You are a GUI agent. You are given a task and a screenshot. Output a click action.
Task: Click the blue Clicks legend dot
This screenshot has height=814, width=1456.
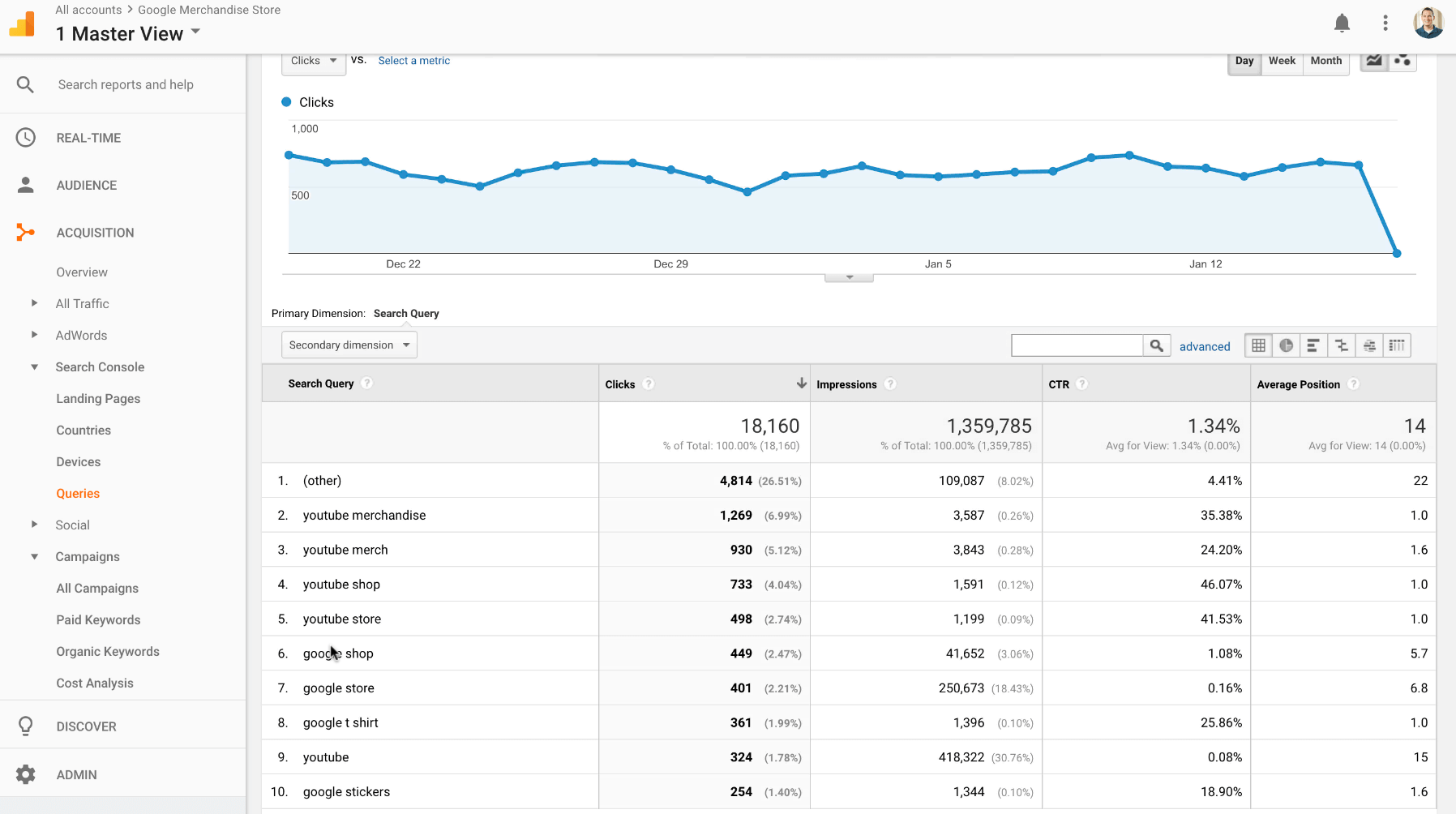286,102
